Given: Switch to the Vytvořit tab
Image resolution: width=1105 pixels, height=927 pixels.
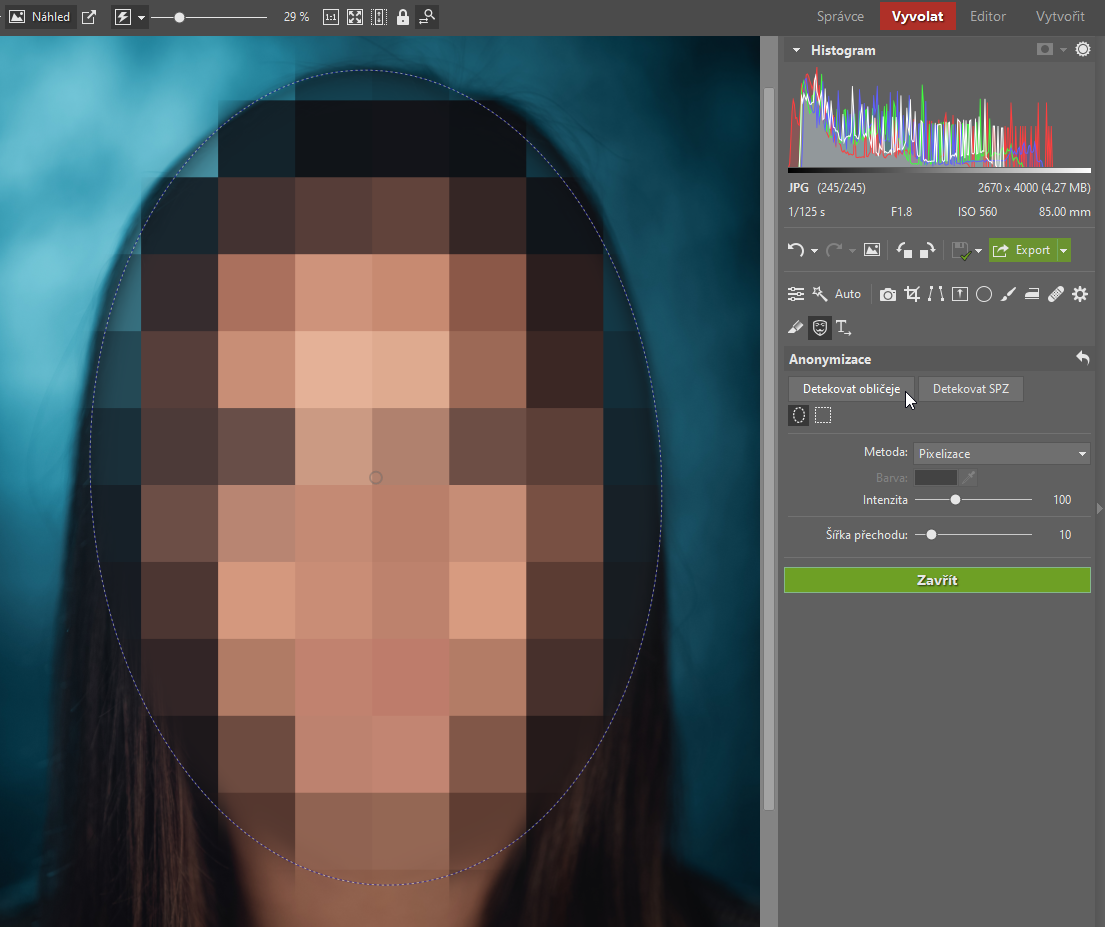Looking at the screenshot, I should 1060,16.
